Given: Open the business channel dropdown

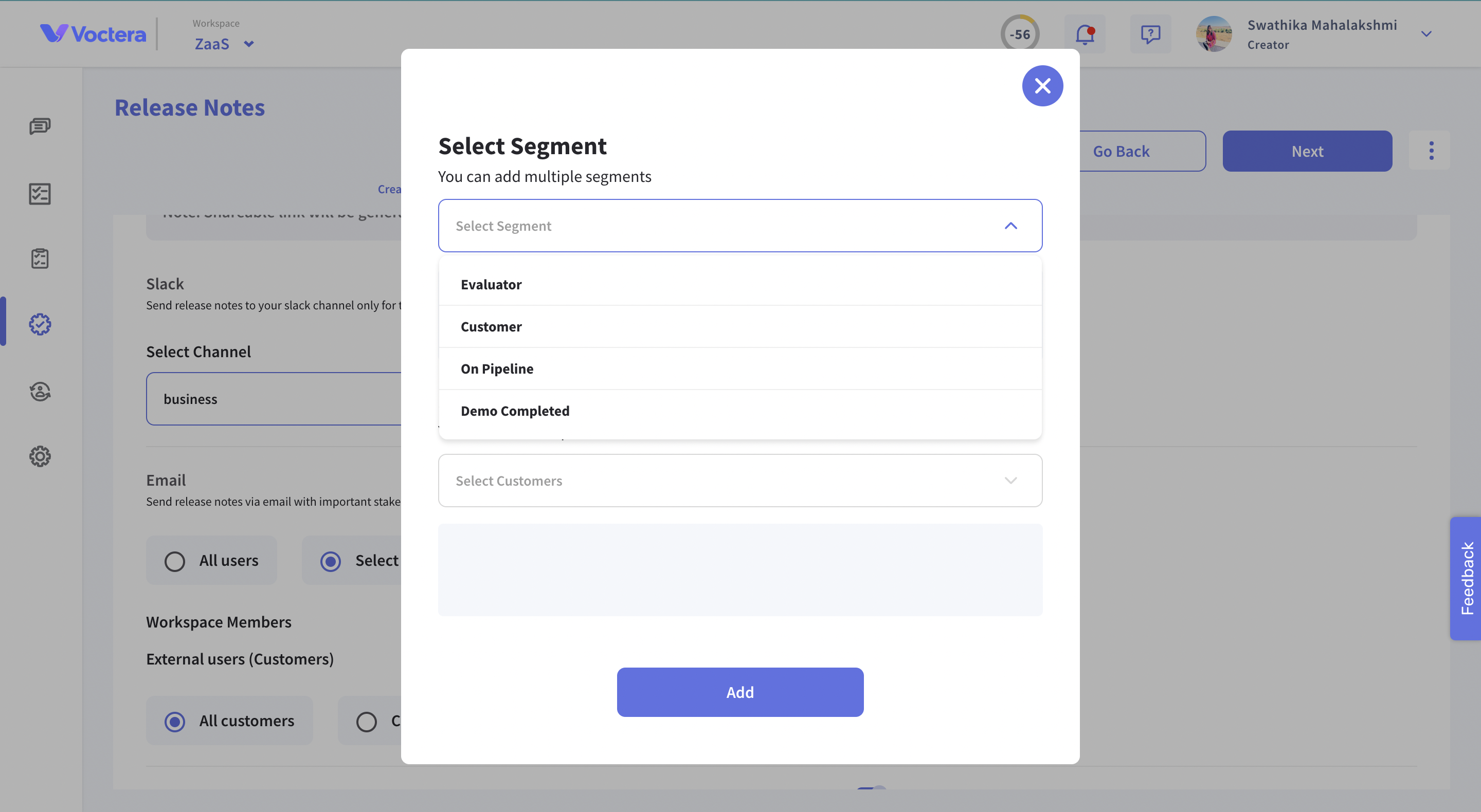Looking at the screenshot, I should point(274,399).
